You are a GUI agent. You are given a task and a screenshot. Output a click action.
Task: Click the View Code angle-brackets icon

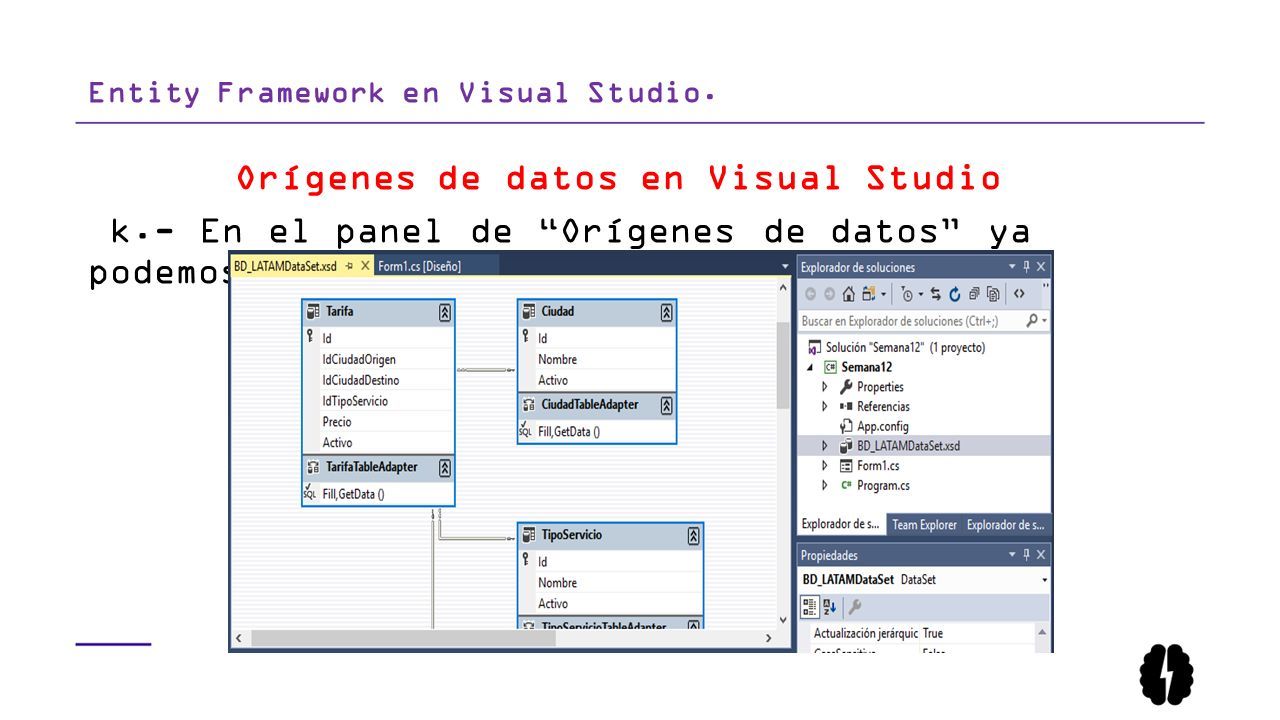(1019, 294)
